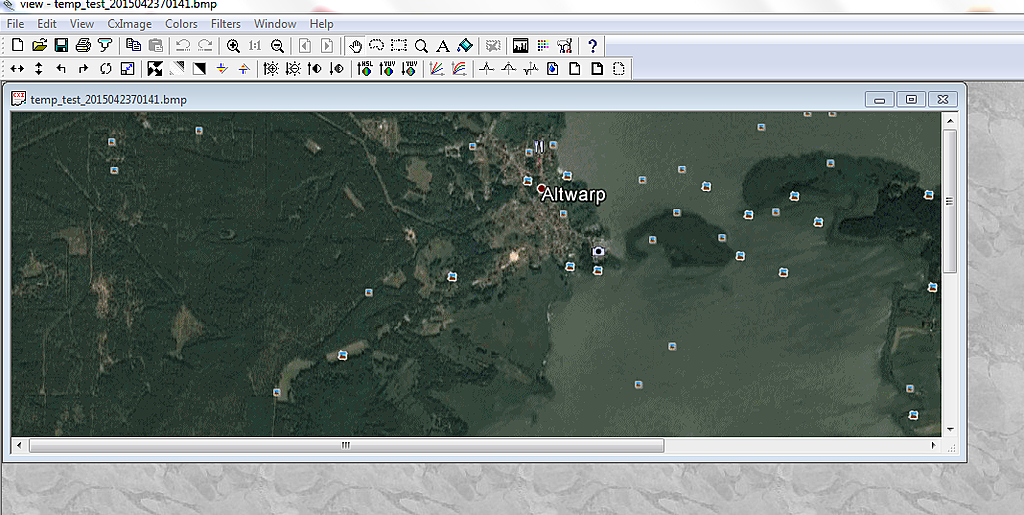Click the resample resize icon
The width and height of the screenshot is (1024, 515).
127,68
